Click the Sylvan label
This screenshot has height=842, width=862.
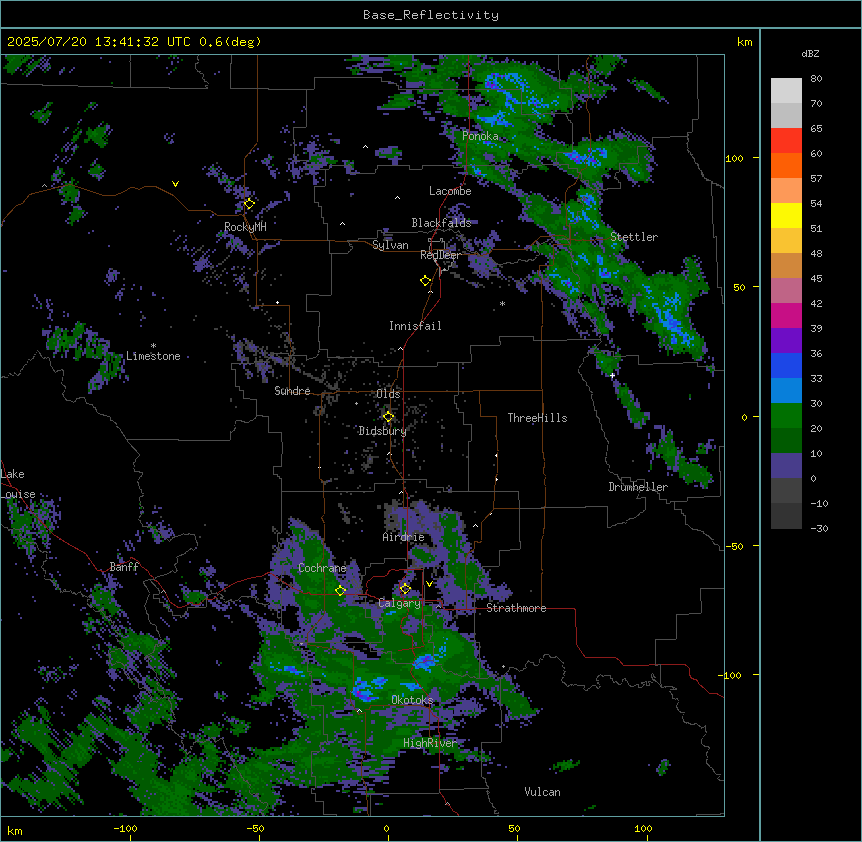[x=390, y=245]
